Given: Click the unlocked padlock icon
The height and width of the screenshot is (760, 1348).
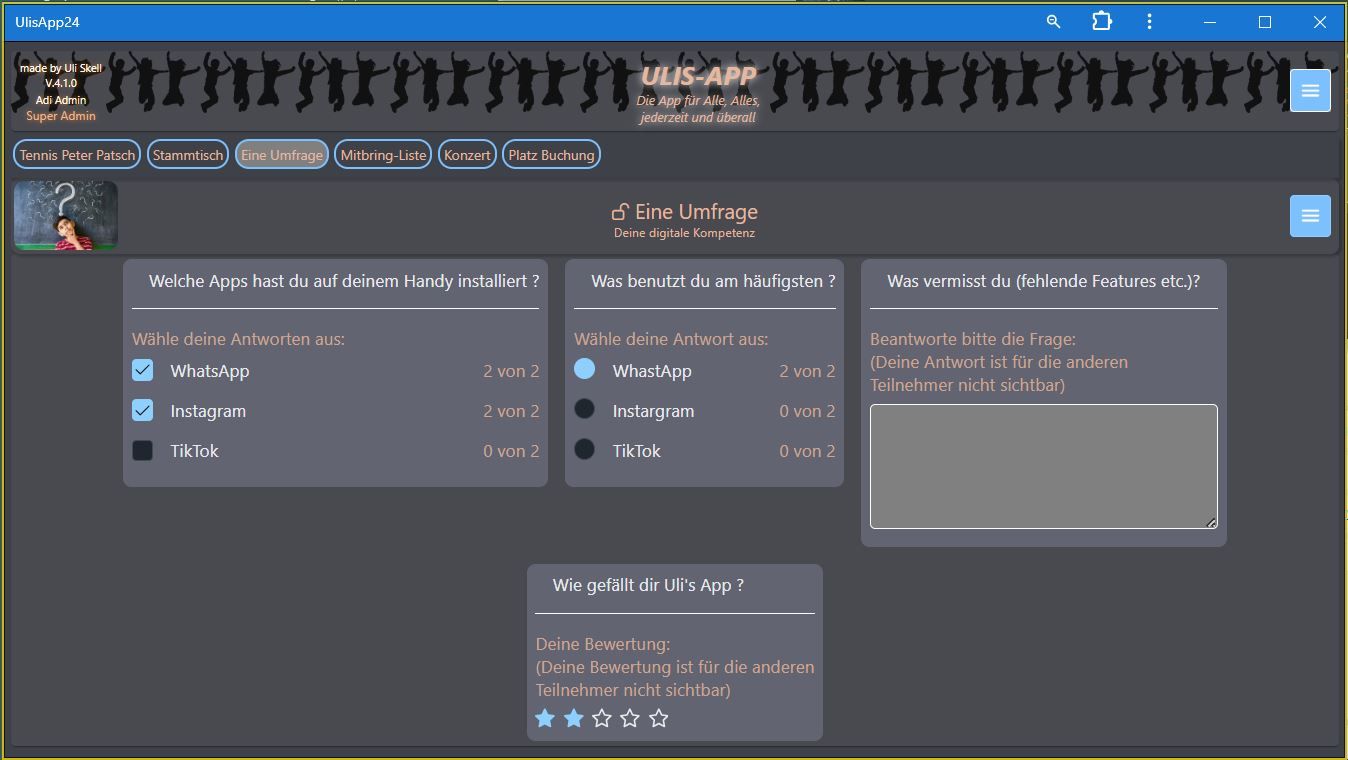Looking at the screenshot, I should point(620,212).
